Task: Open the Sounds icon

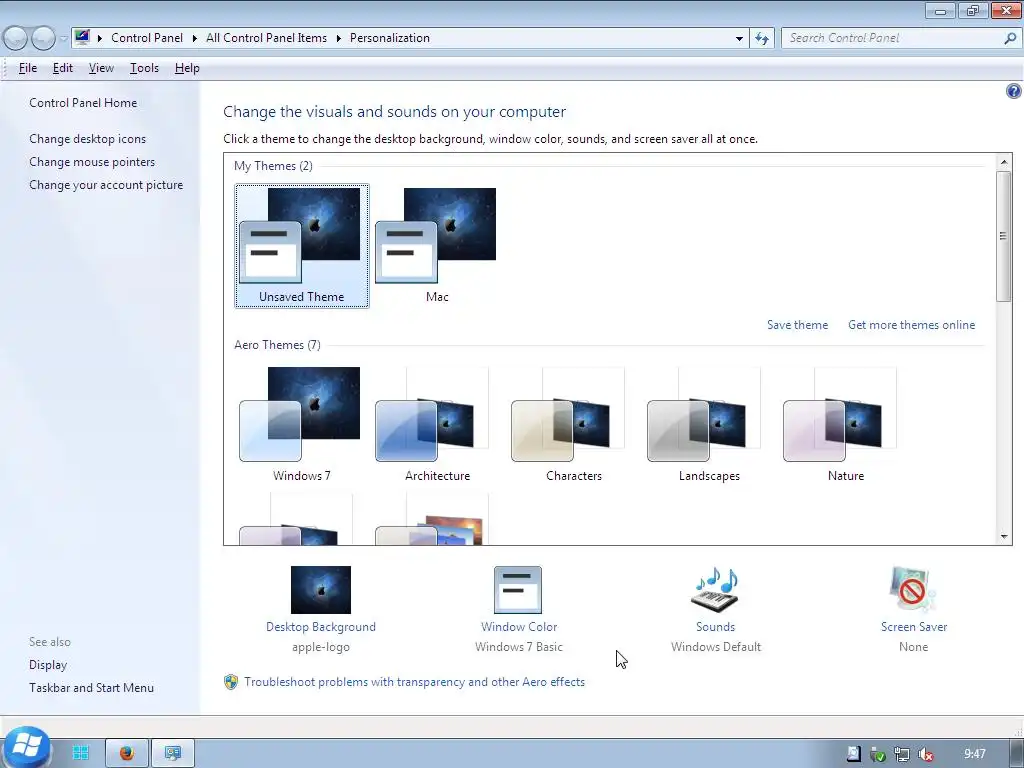Action: (715, 590)
